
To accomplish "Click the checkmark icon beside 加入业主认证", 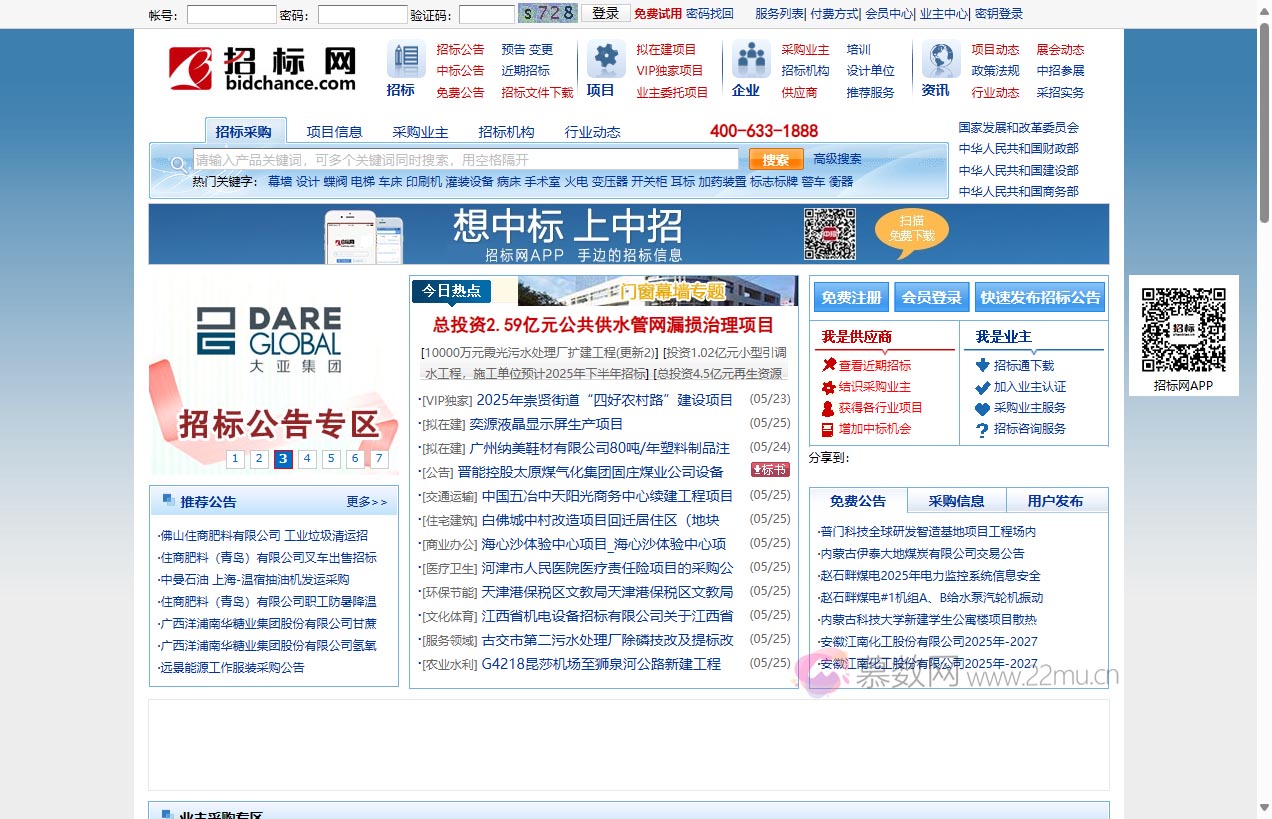I will 981,385.
